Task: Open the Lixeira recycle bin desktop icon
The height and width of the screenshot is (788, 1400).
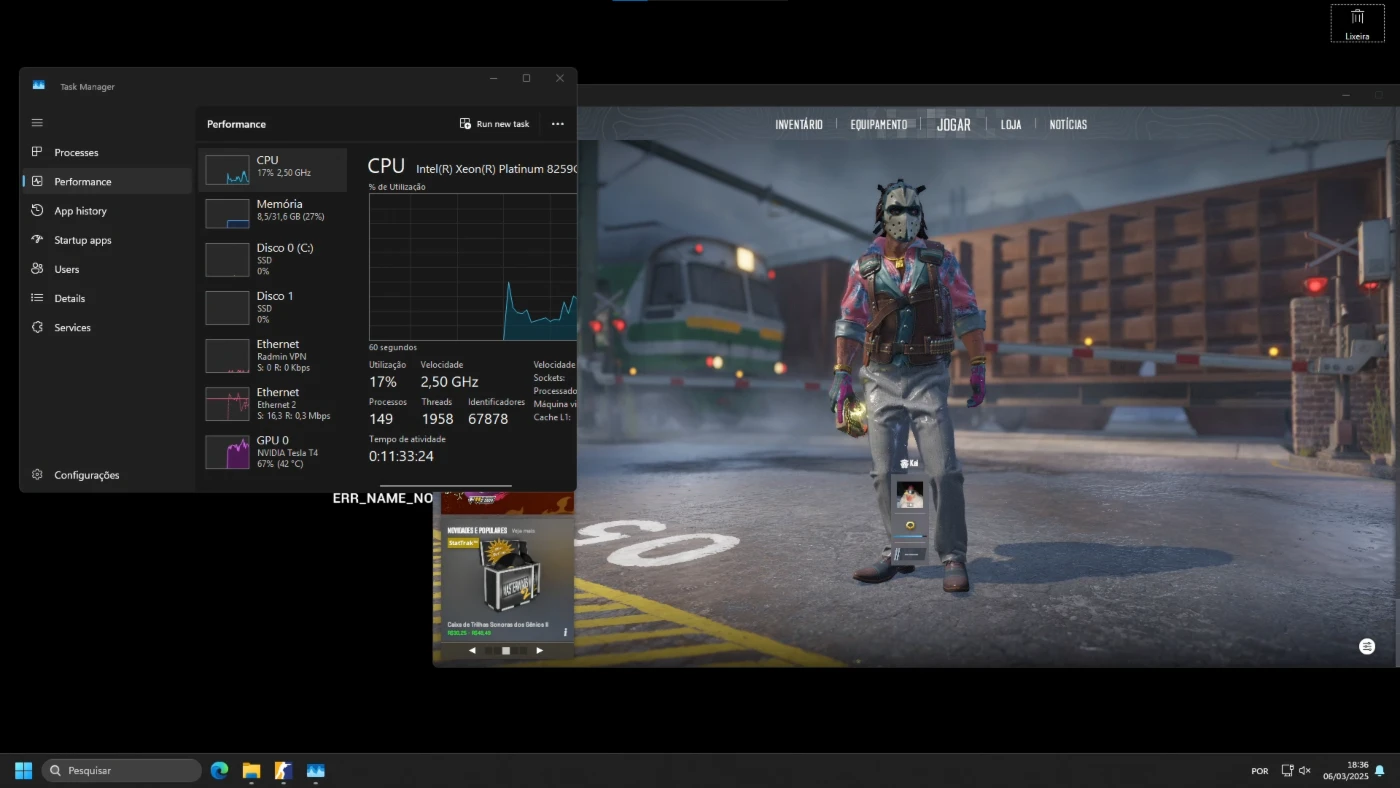Action: [1357, 23]
